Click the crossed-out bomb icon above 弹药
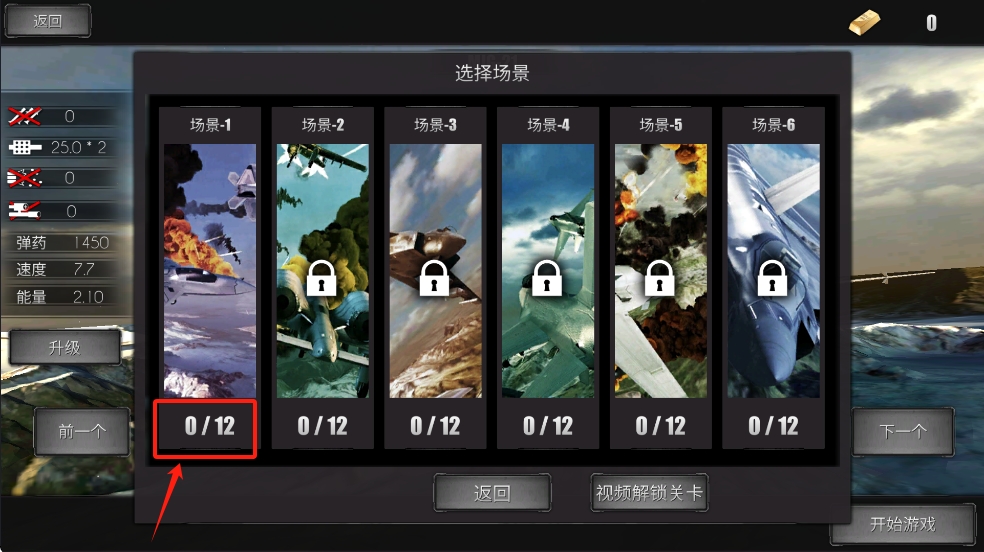Screen dimensions: 984x552 pyautogui.click(x=24, y=211)
